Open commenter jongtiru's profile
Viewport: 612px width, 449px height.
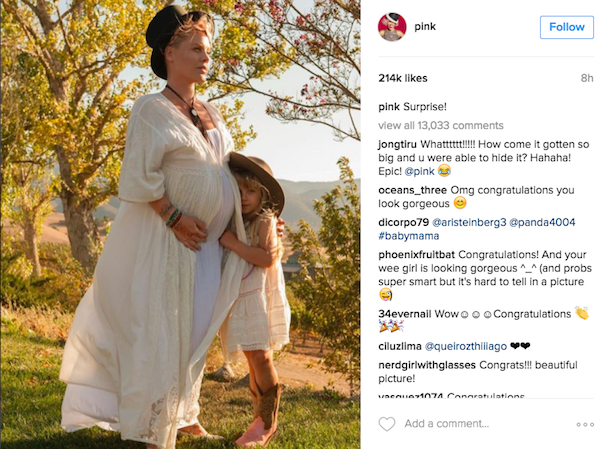tap(397, 145)
